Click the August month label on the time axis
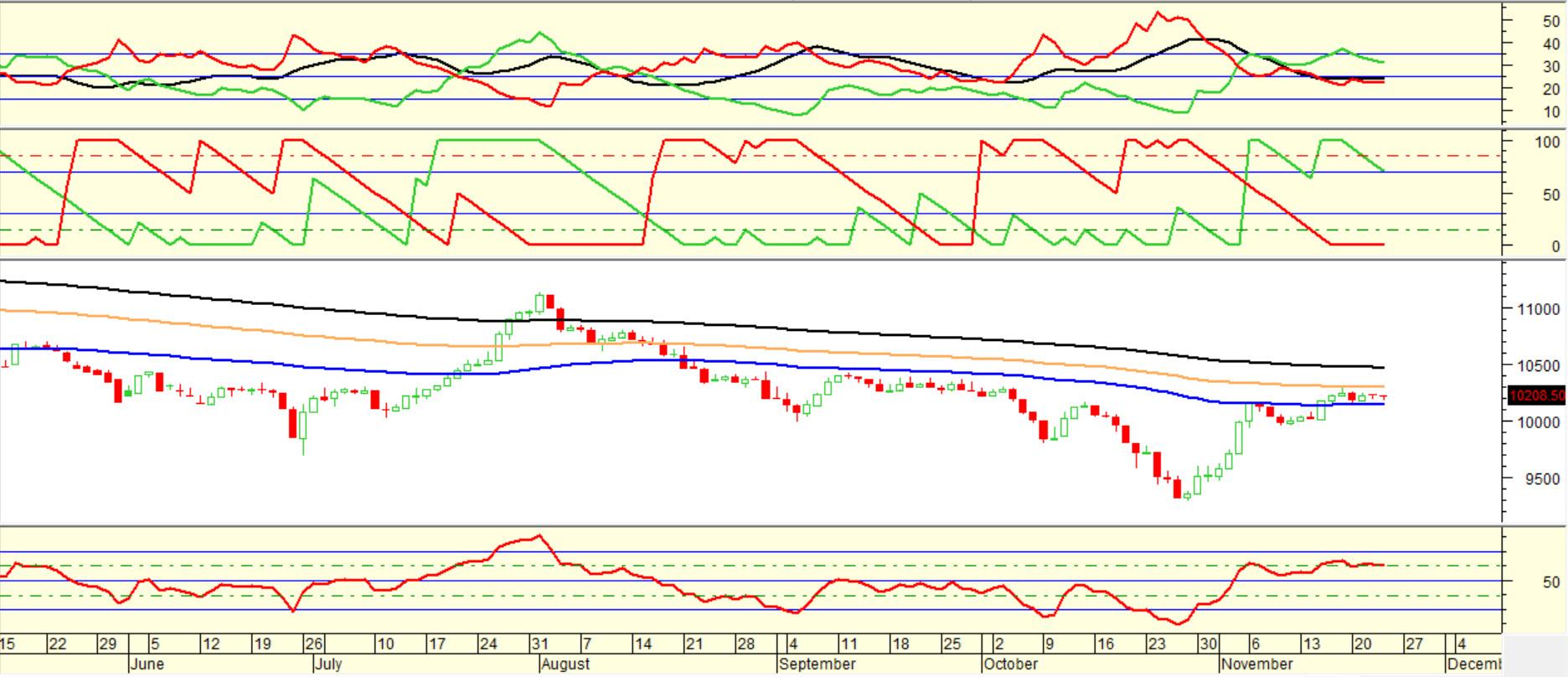 [565, 664]
